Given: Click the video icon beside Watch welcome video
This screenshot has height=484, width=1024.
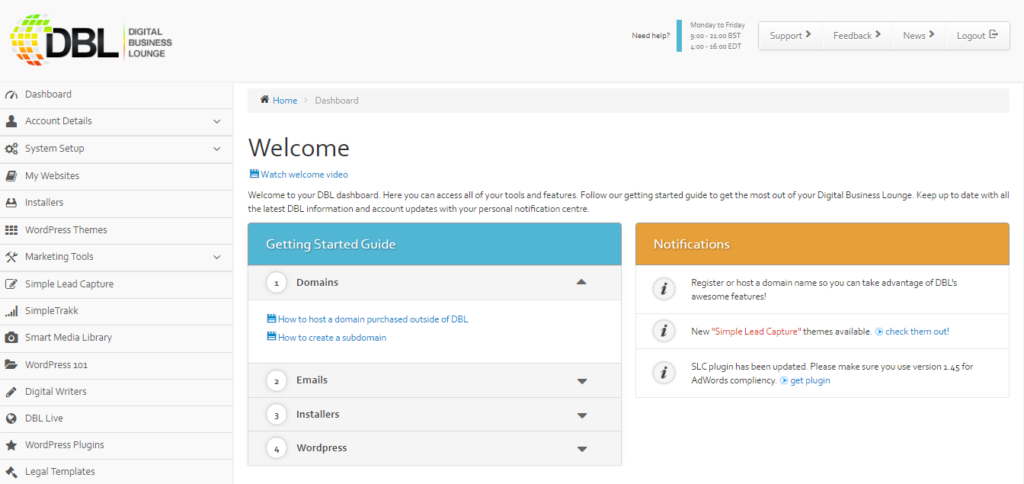Looking at the screenshot, I should [254, 174].
